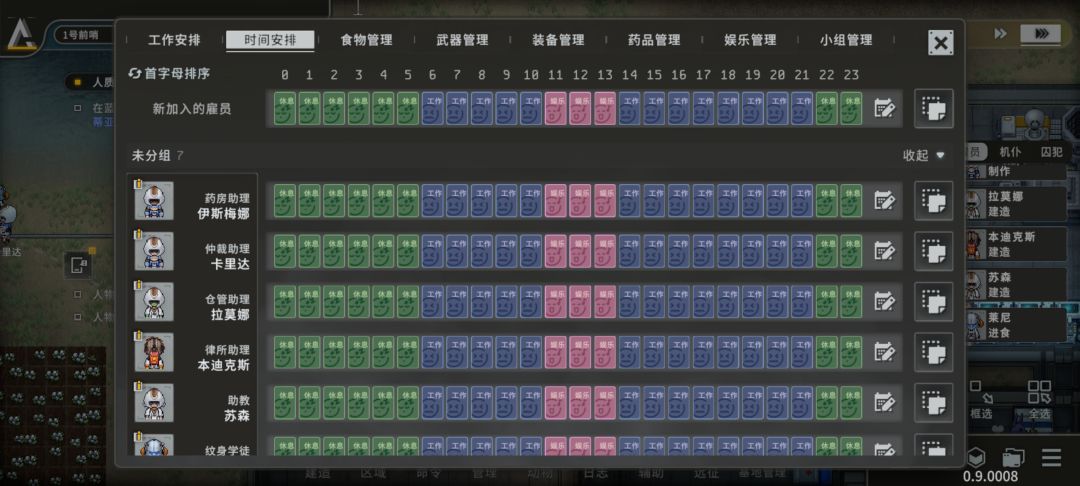Close the schedule panel with the X

940,43
